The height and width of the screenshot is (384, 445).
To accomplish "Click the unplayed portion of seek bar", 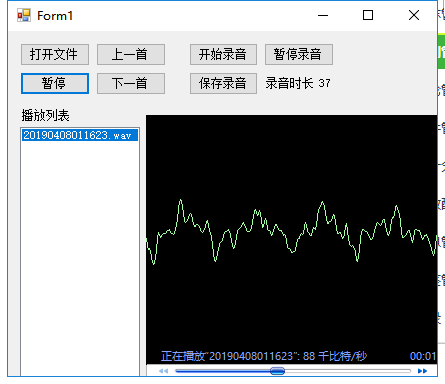I will click(347, 371).
